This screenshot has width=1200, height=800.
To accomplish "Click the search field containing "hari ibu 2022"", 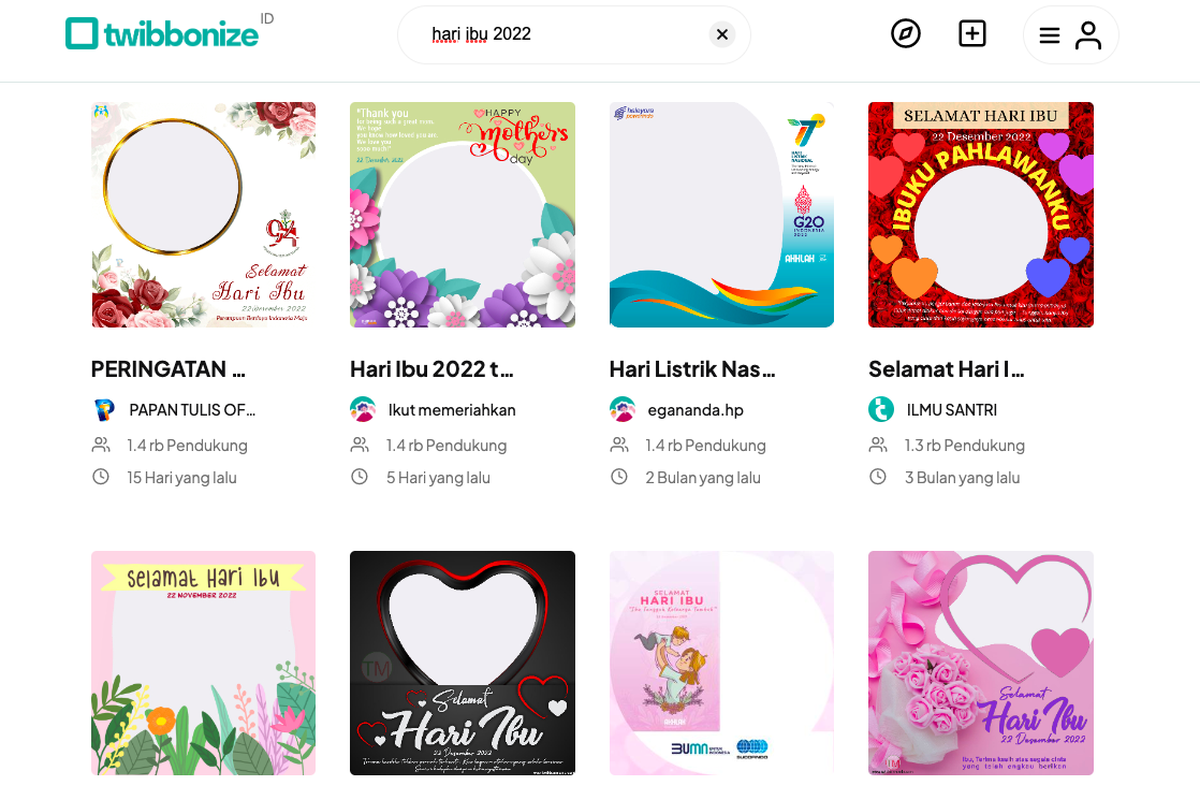I will 560,35.
